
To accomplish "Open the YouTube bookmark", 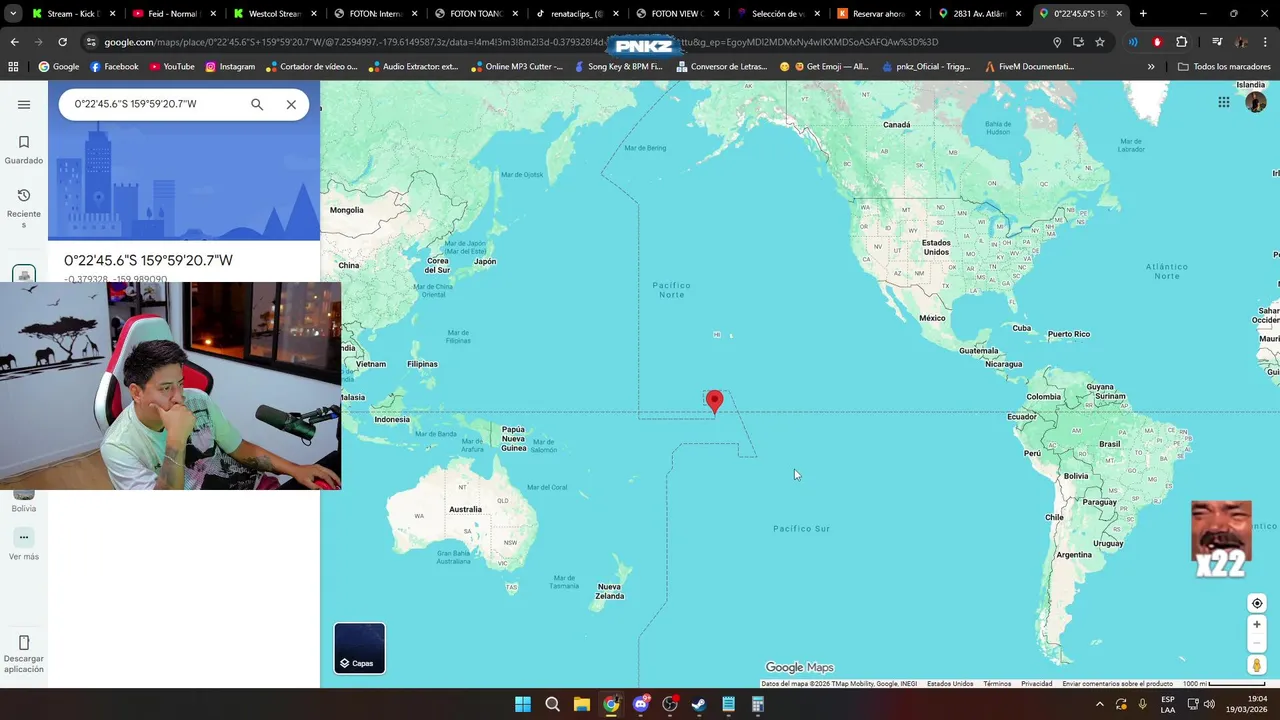I will (172, 67).
